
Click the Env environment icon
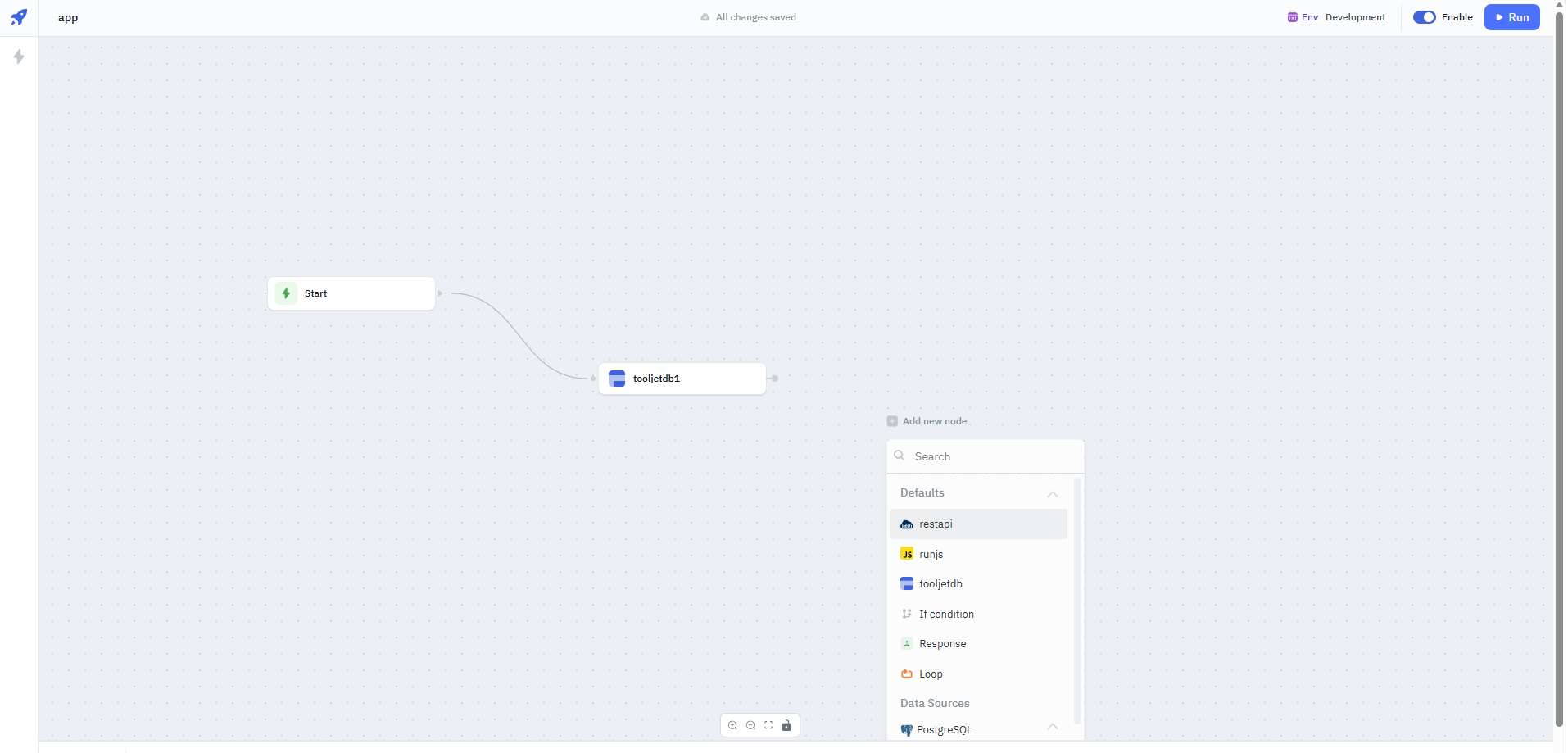[1293, 17]
